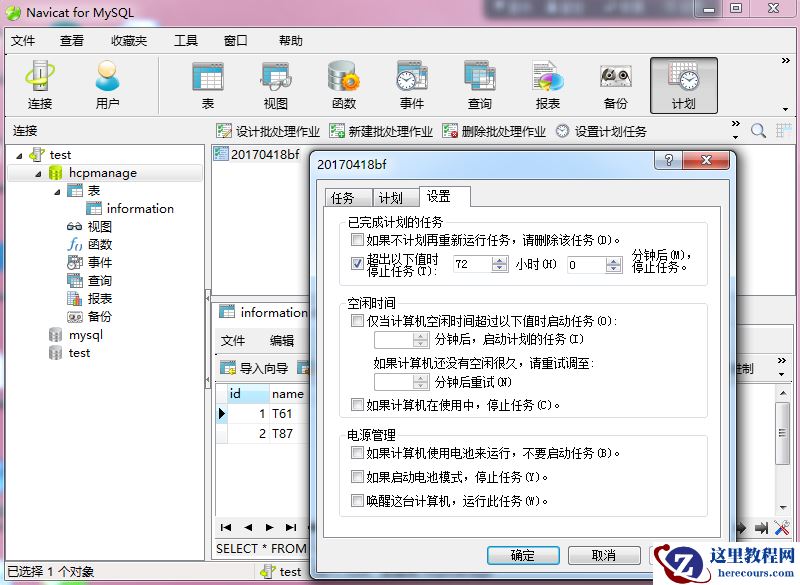
Task: Click the magnifier search icon
Action: 758,131
